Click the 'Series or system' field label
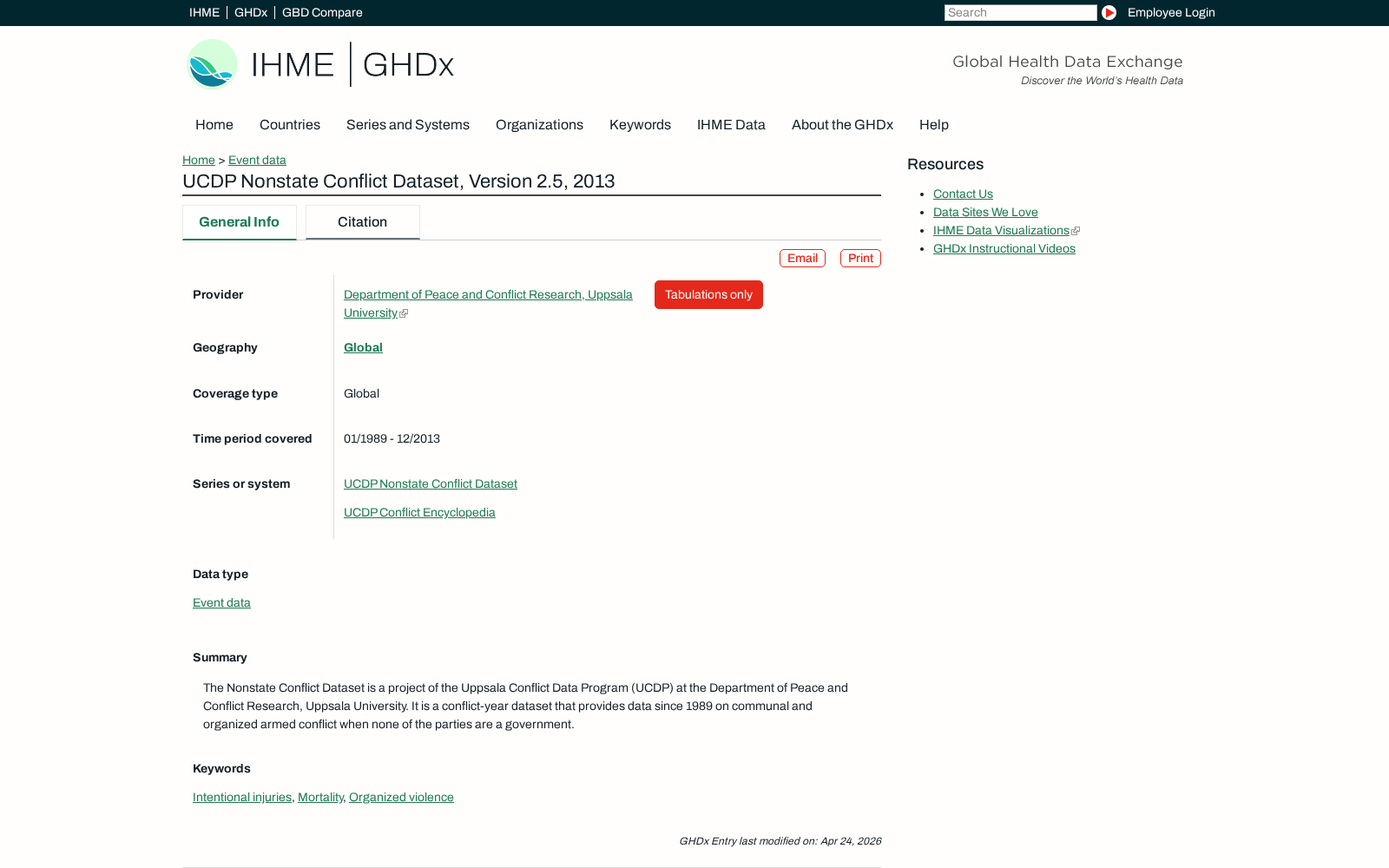Viewport: 1389px width, 868px height. pos(241,483)
